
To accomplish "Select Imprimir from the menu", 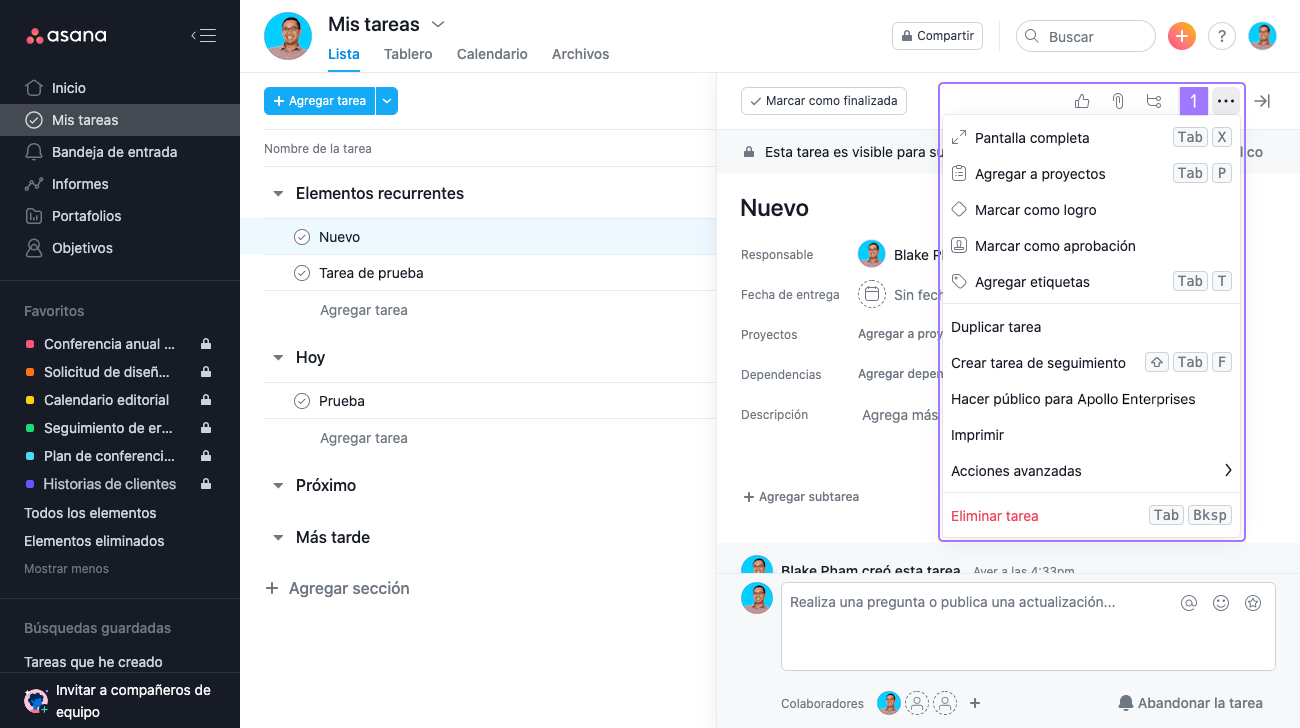I will pyautogui.click(x=1091, y=435).
